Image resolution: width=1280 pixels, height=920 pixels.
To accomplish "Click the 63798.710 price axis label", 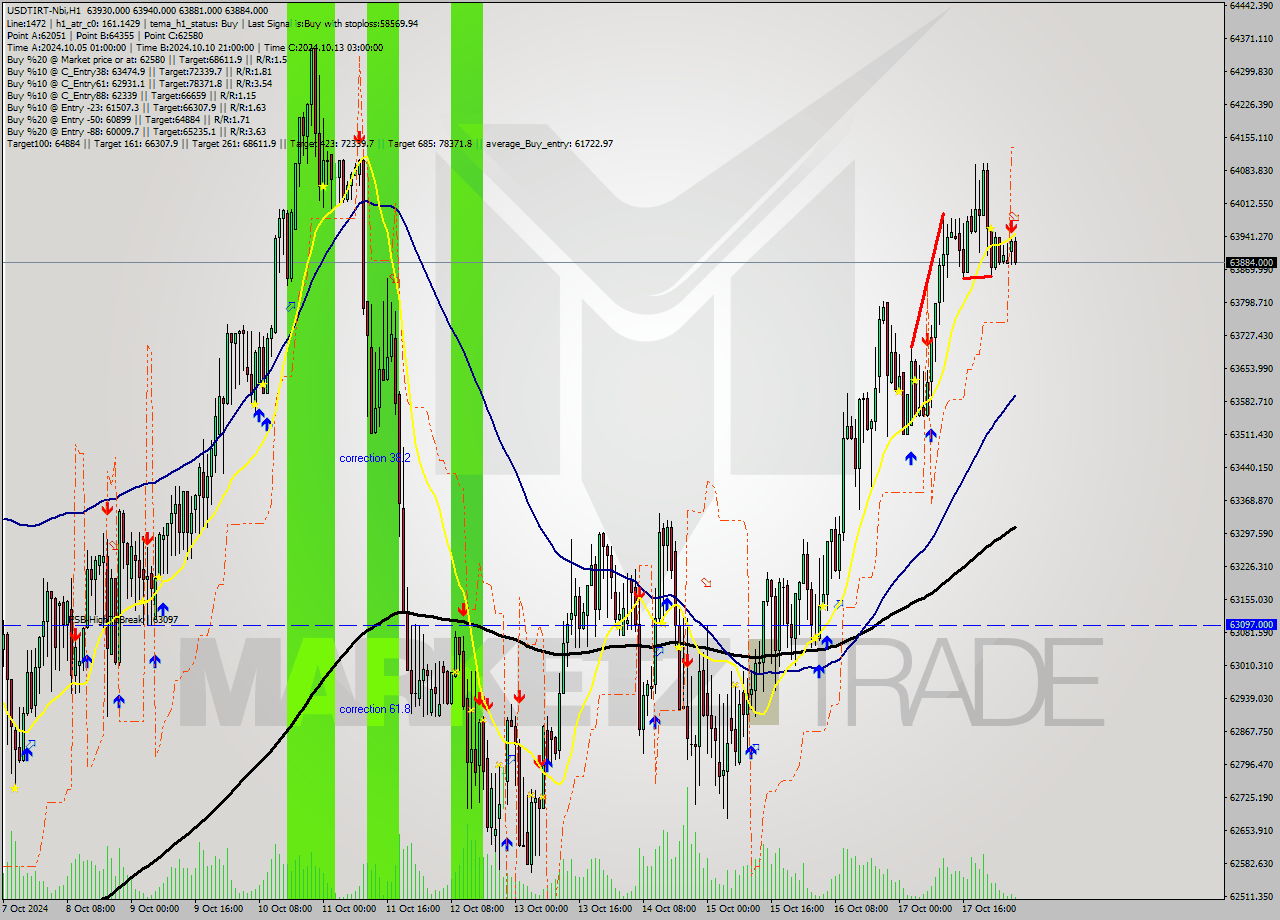I will 1251,302.
